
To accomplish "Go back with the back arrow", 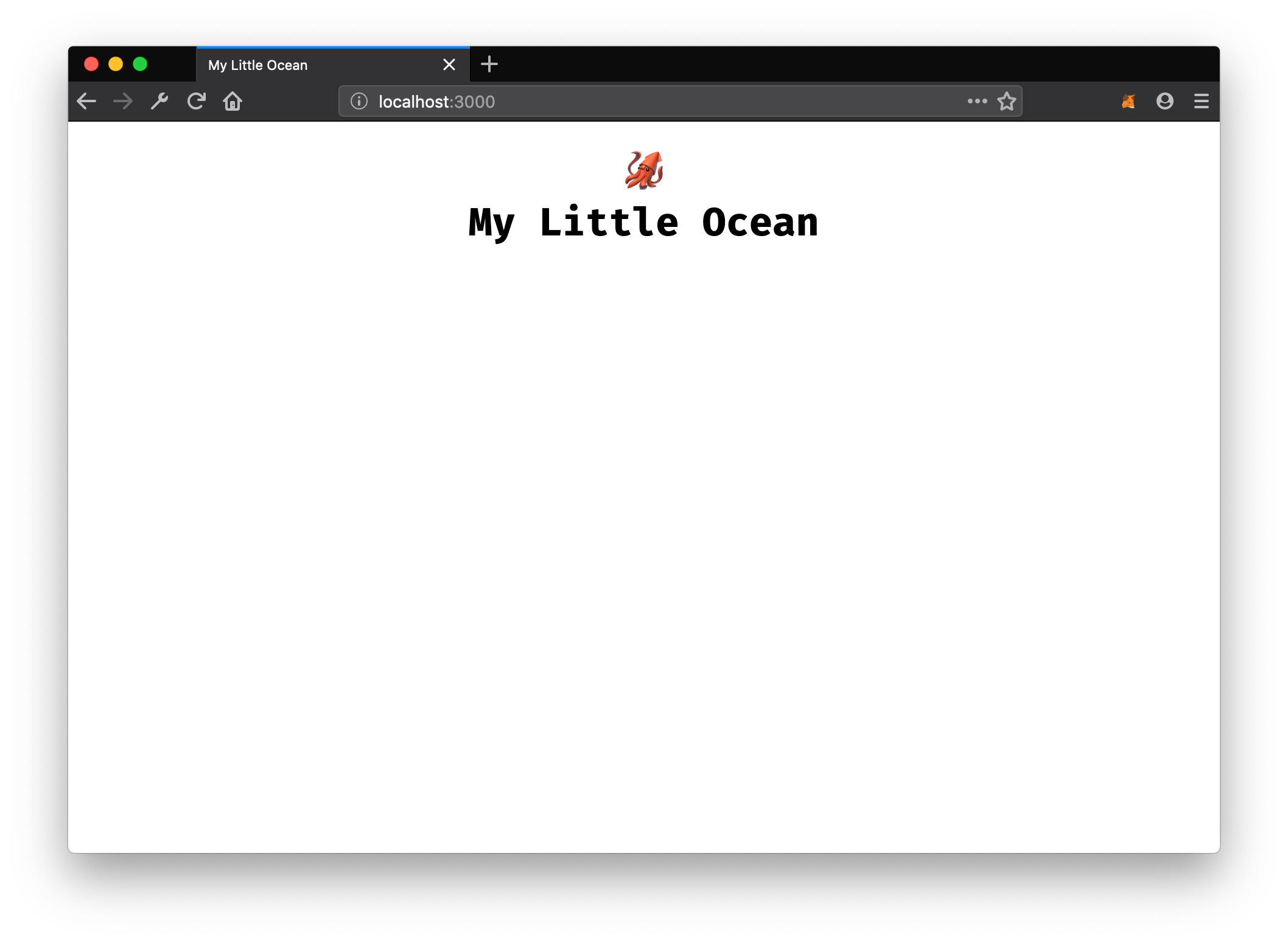I will tap(87, 101).
